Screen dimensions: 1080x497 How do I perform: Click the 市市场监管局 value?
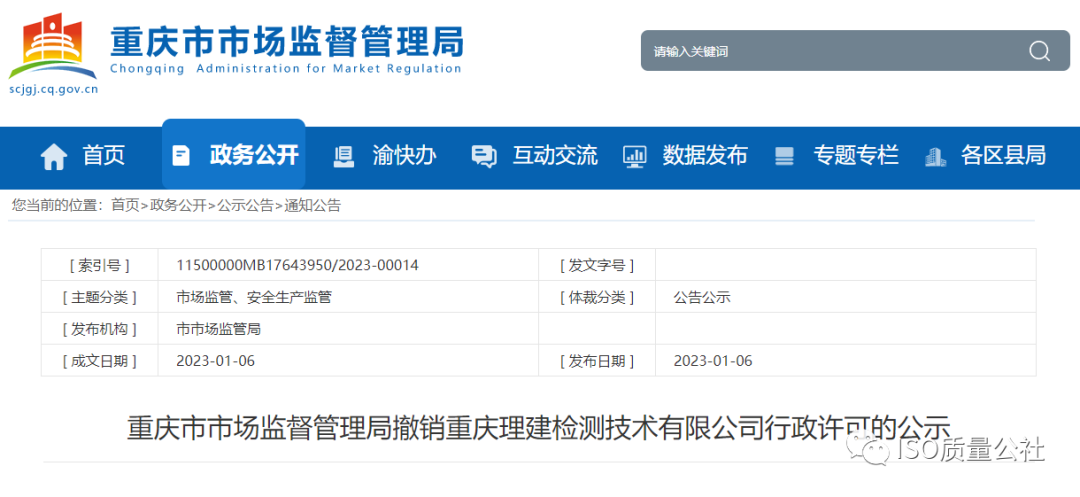click(218, 329)
